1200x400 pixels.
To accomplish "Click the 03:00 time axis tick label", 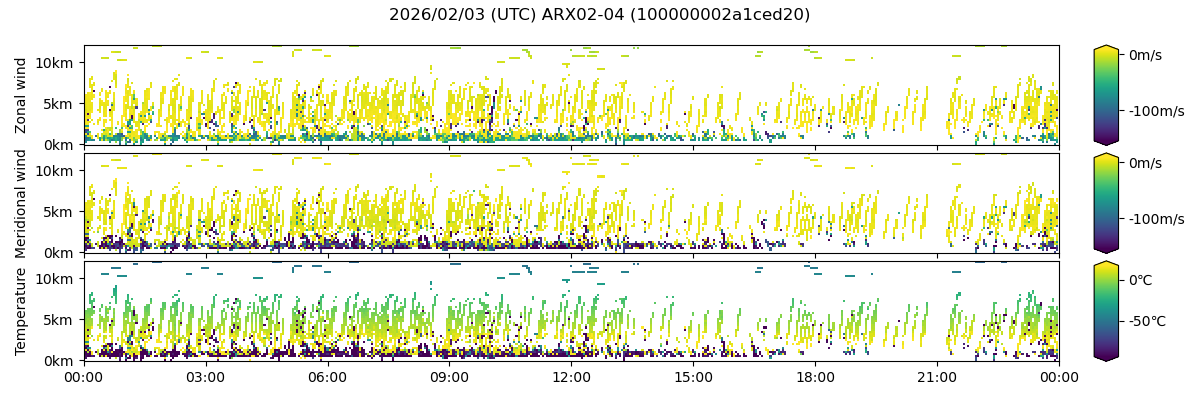I will [205, 377].
